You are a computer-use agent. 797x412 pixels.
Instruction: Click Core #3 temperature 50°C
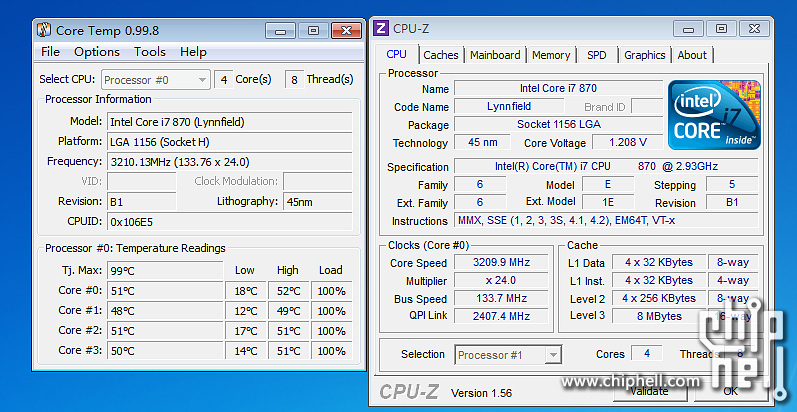(165, 351)
